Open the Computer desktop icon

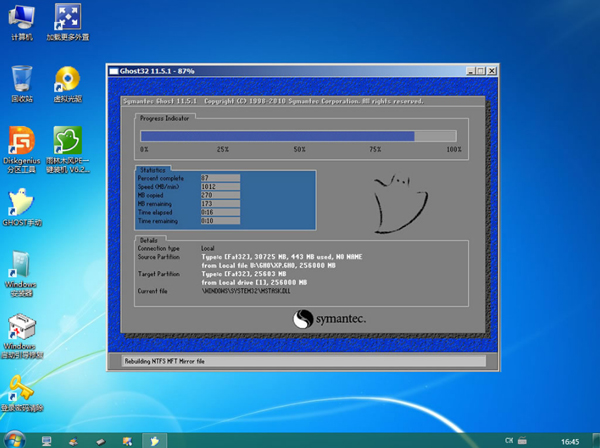click(21, 18)
